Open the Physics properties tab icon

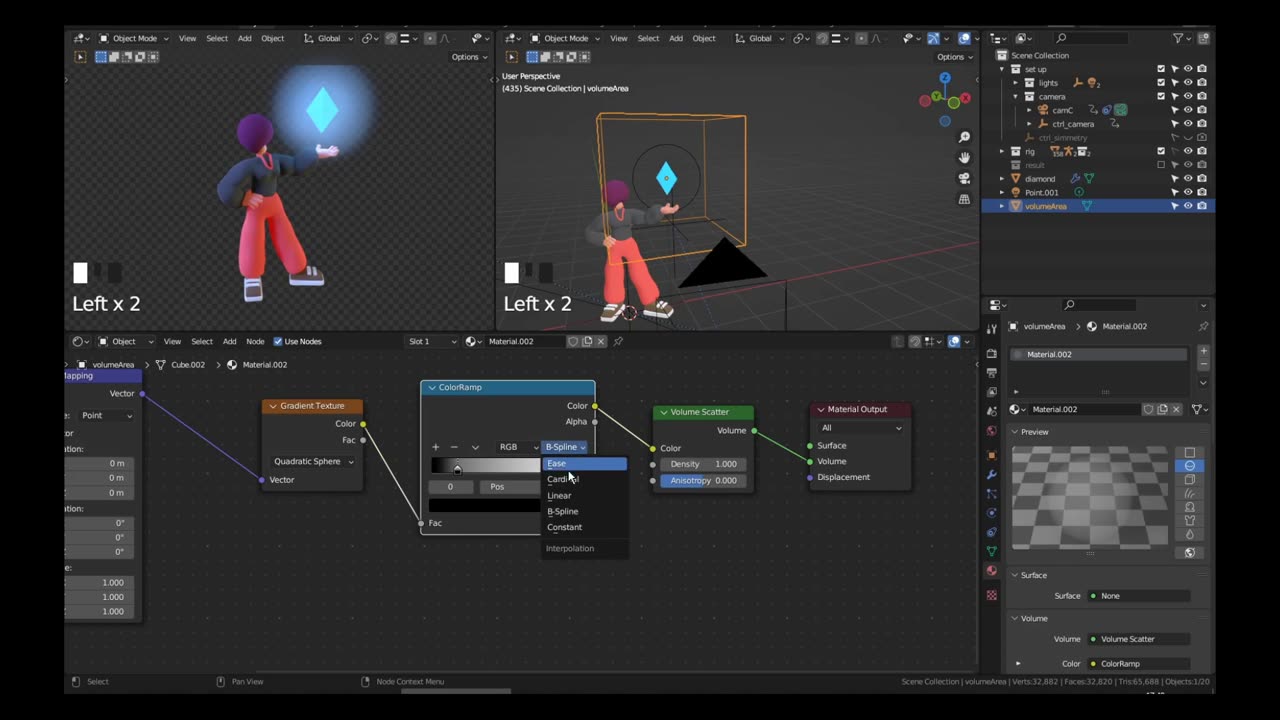click(991, 513)
